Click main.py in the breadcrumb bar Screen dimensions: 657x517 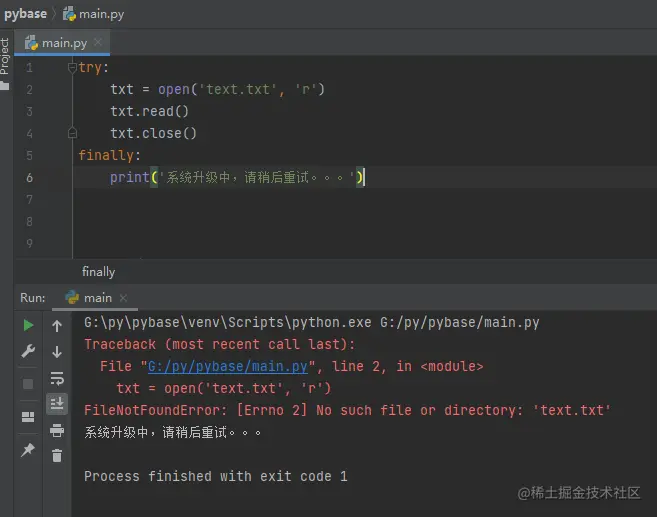(93, 14)
